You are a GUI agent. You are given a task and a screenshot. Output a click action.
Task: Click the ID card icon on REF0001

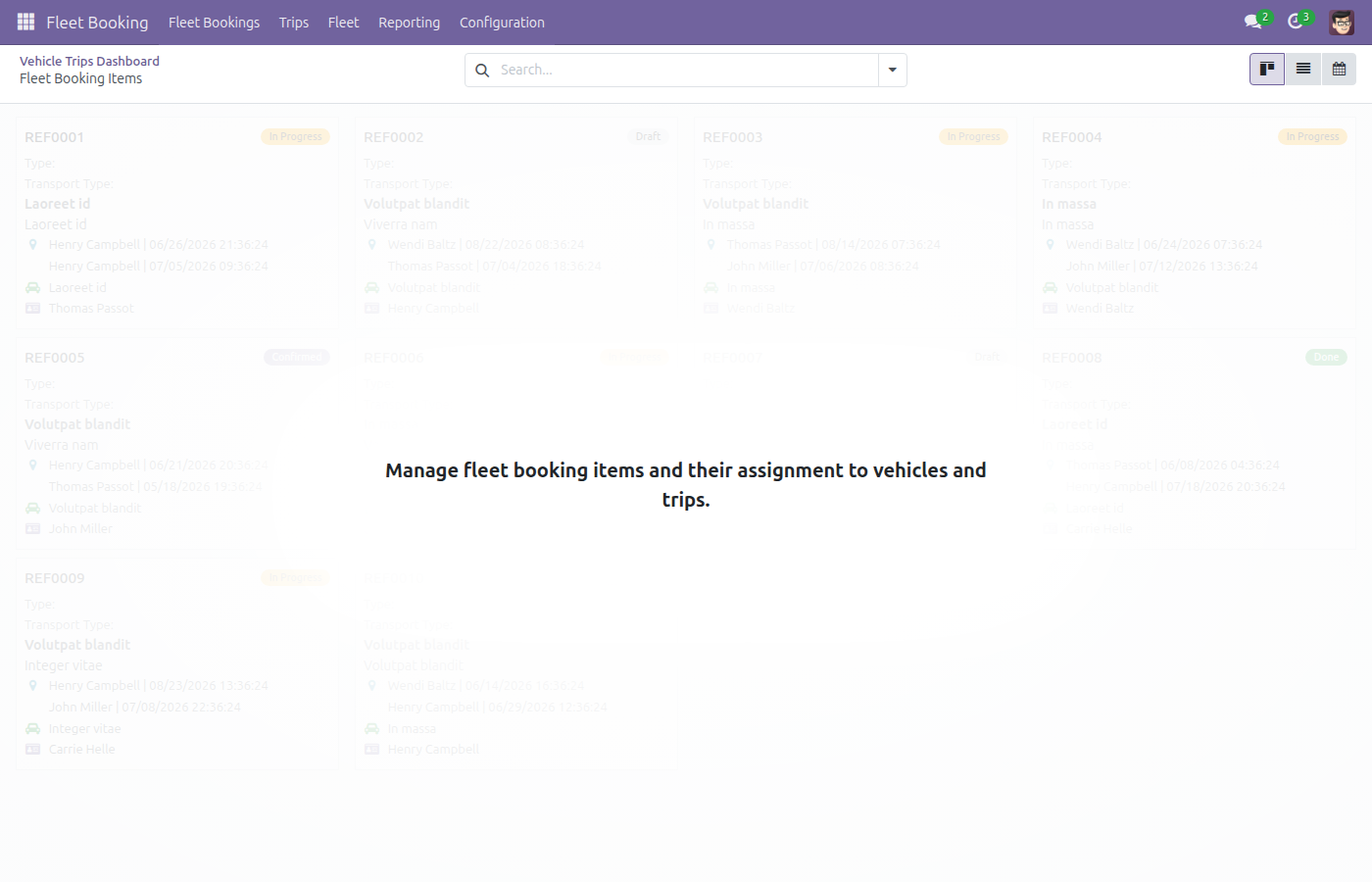32,309
